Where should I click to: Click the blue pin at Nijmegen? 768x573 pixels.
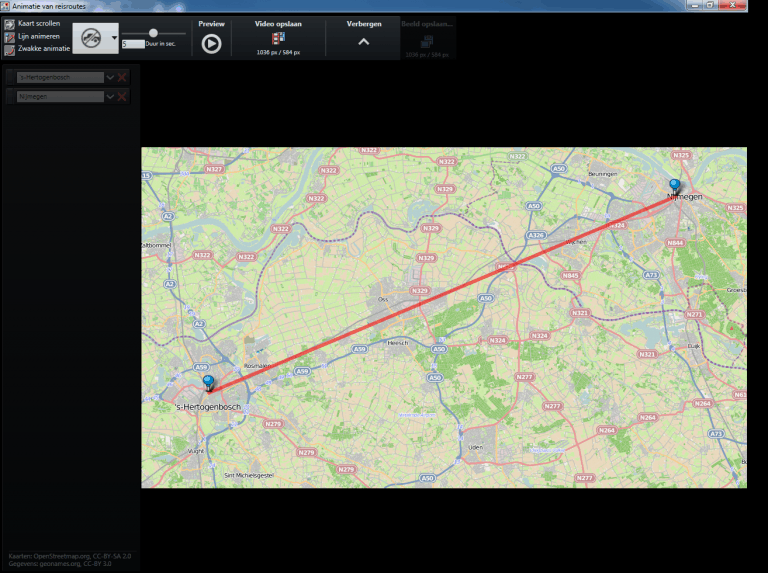(x=674, y=187)
